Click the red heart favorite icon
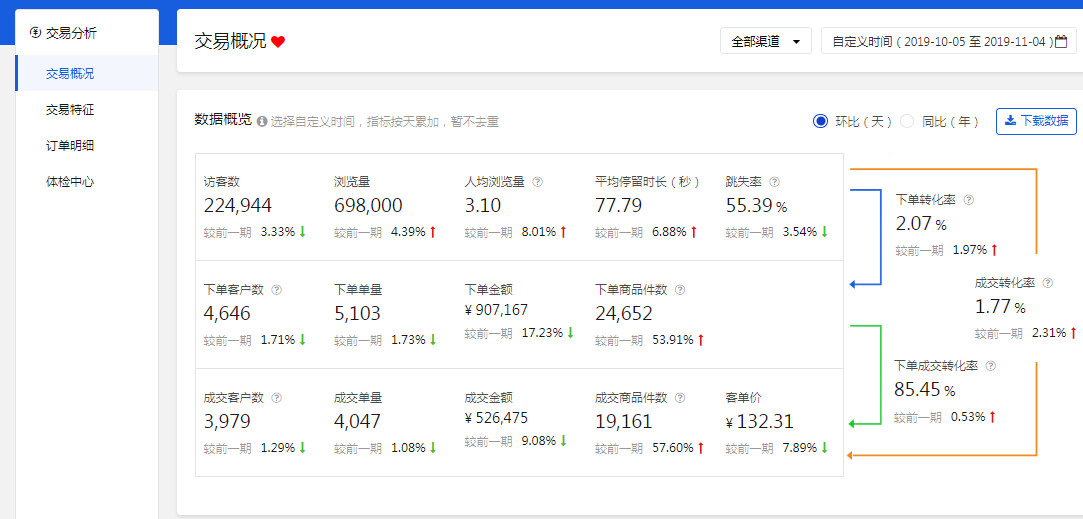This screenshot has height=519, width=1083. click(x=278, y=42)
